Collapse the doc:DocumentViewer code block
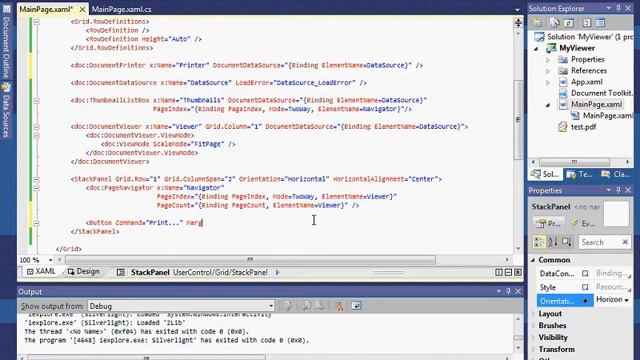The height and width of the screenshot is (360, 640). (36, 127)
